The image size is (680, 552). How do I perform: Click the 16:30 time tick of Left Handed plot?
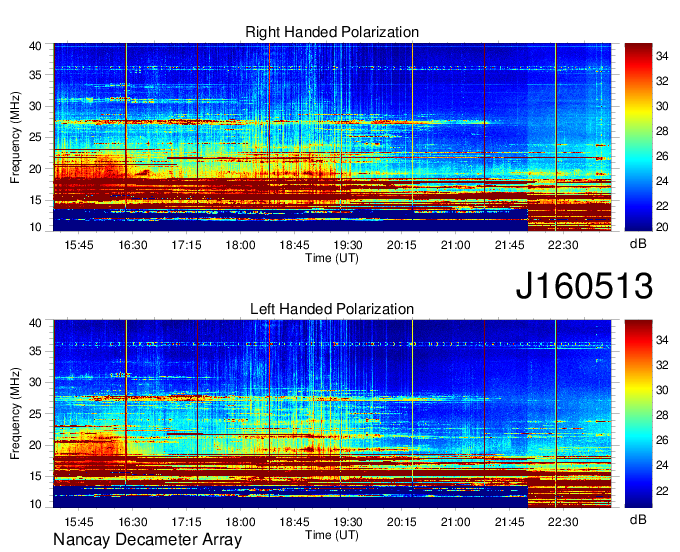pyautogui.click(x=133, y=522)
